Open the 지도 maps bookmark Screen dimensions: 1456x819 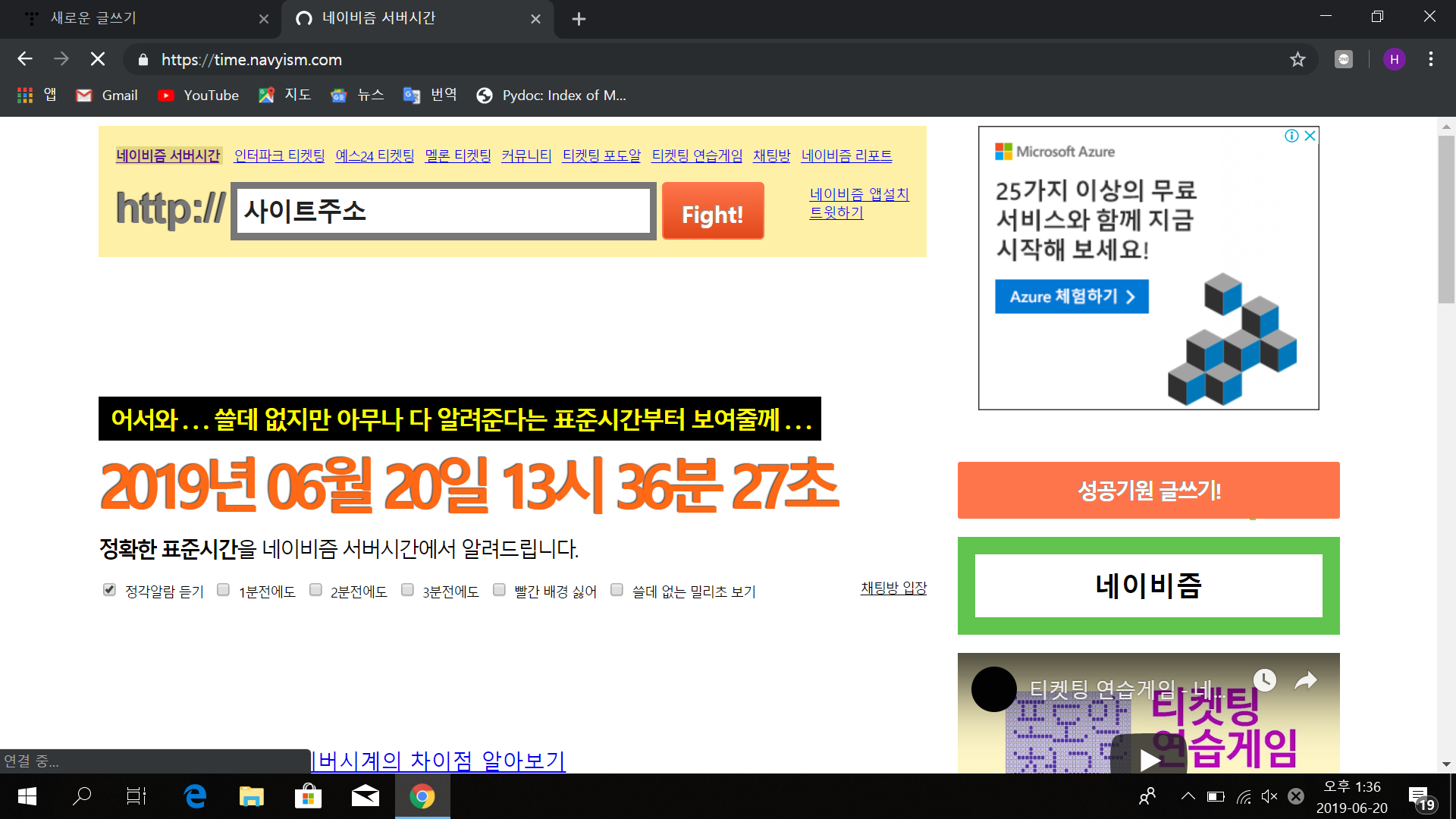tap(285, 95)
